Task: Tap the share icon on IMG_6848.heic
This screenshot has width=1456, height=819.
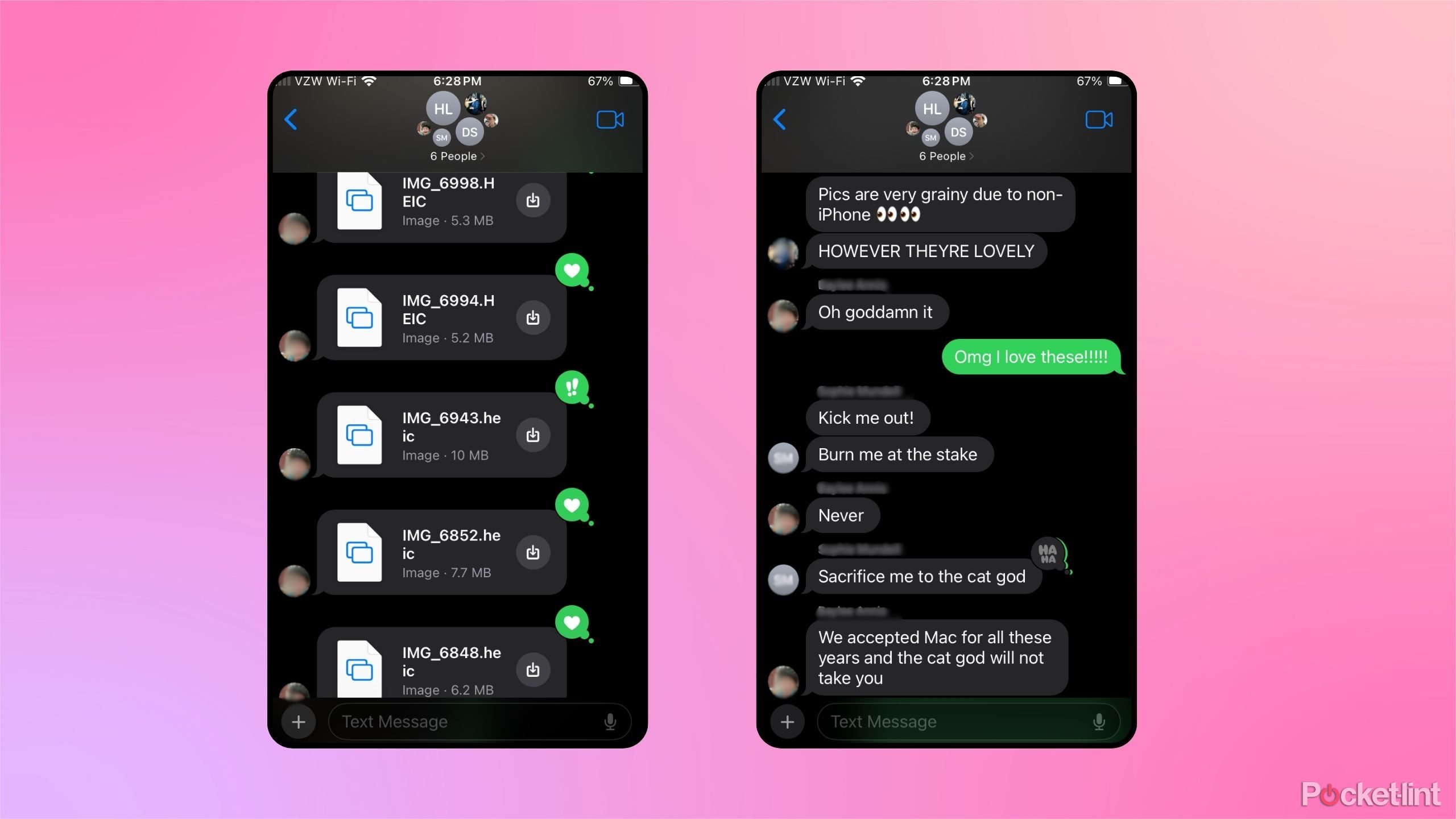Action: pos(532,670)
